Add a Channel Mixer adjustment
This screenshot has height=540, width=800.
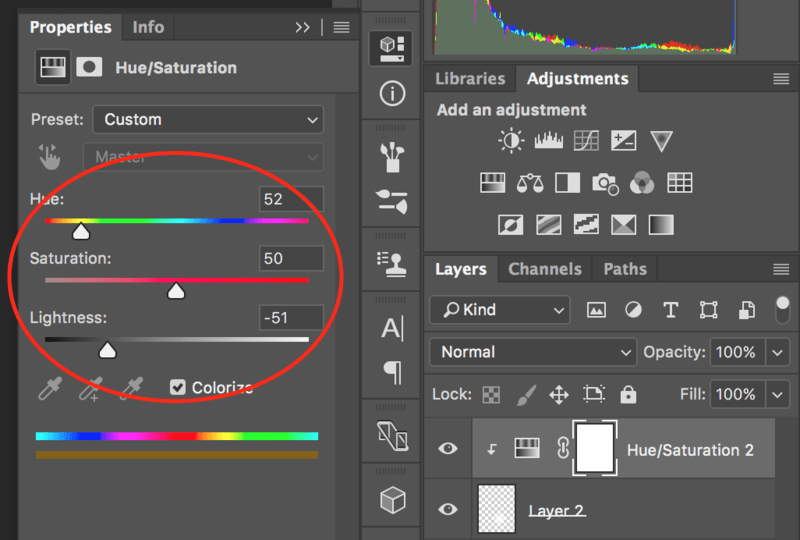[x=642, y=183]
